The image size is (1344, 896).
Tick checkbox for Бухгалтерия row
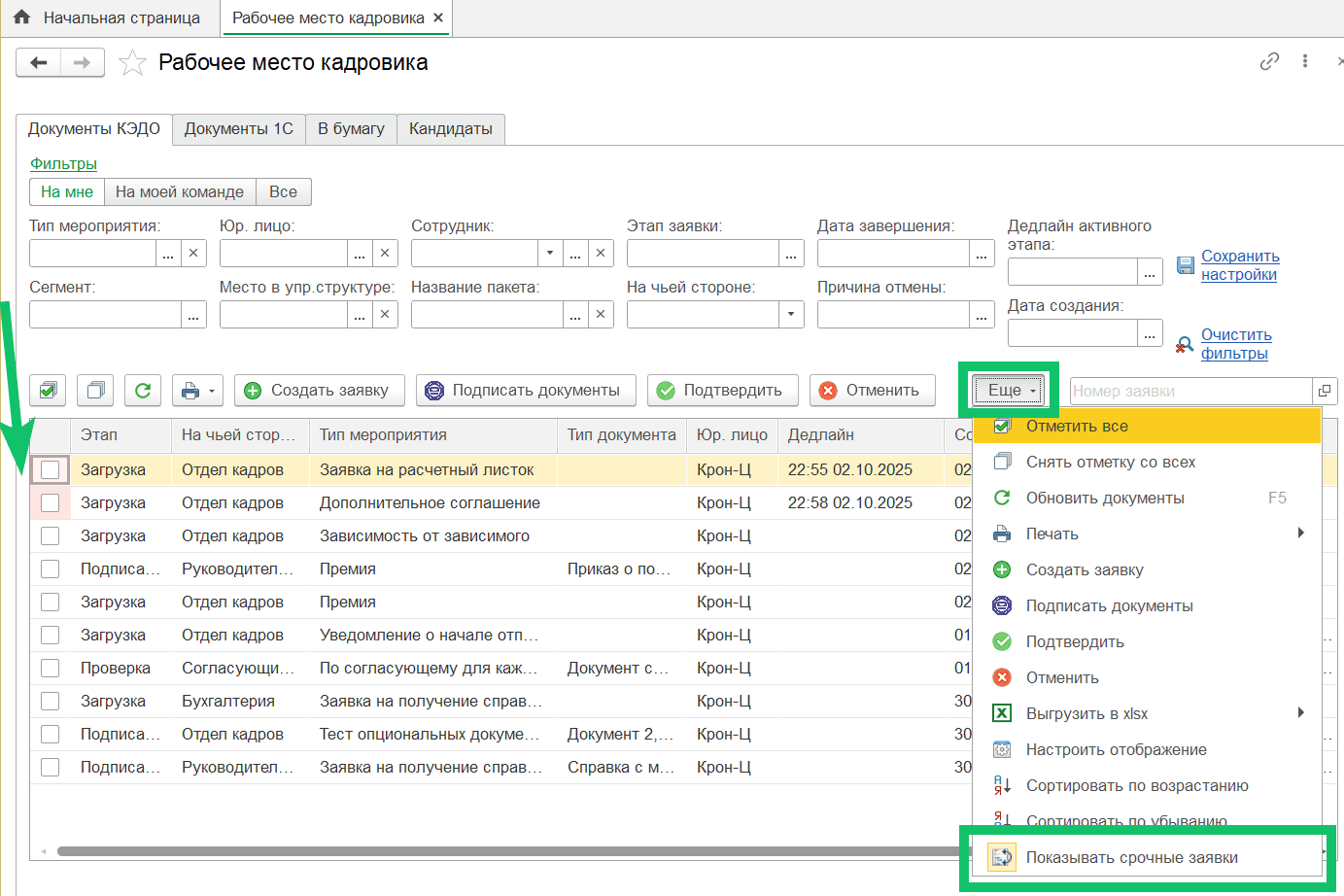tap(51, 702)
